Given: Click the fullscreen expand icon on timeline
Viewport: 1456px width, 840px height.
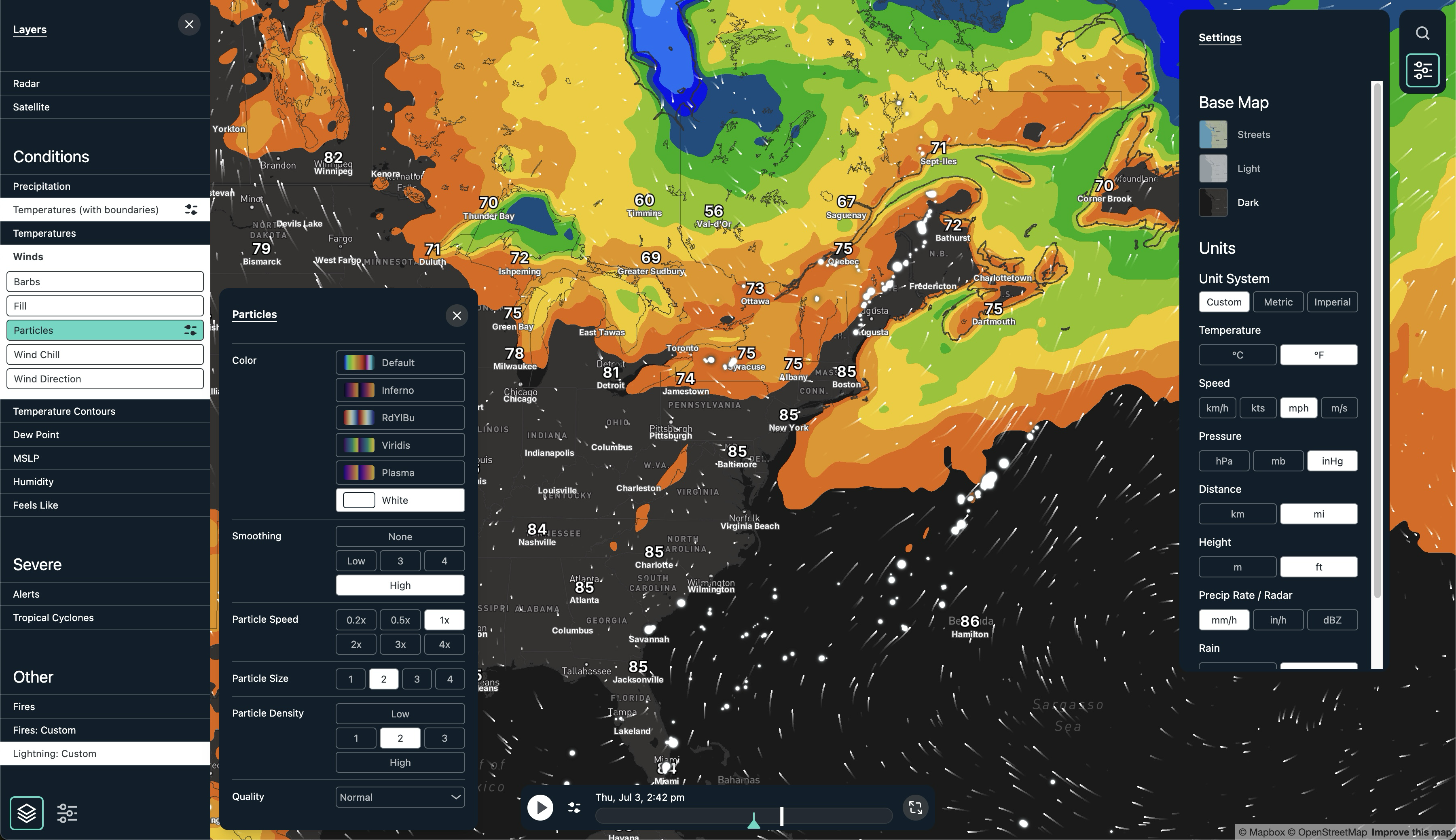Looking at the screenshot, I should (x=915, y=807).
